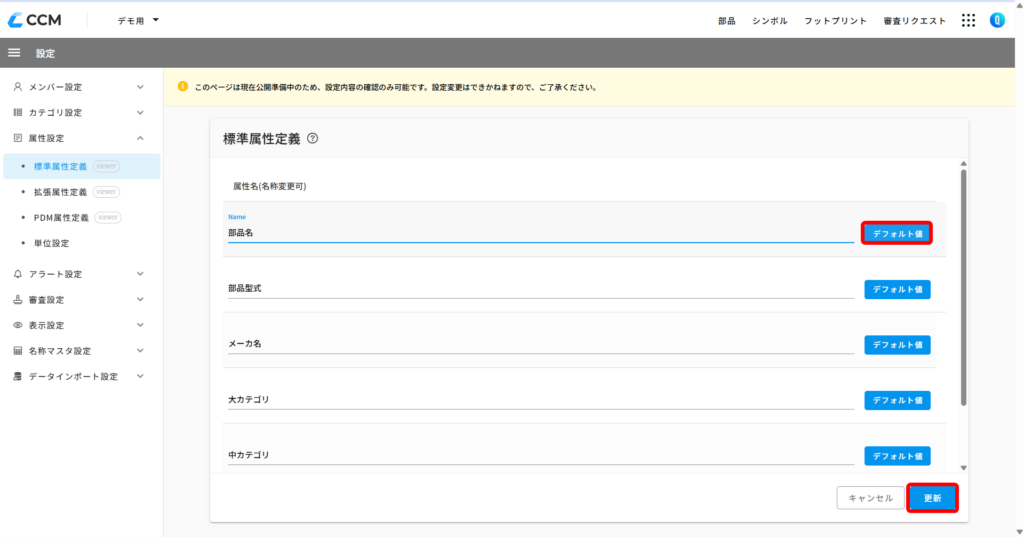This screenshot has width=1024, height=537.
Task: Click the viewer badge beside 拡張属性定義
Action: [x=106, y=191]
